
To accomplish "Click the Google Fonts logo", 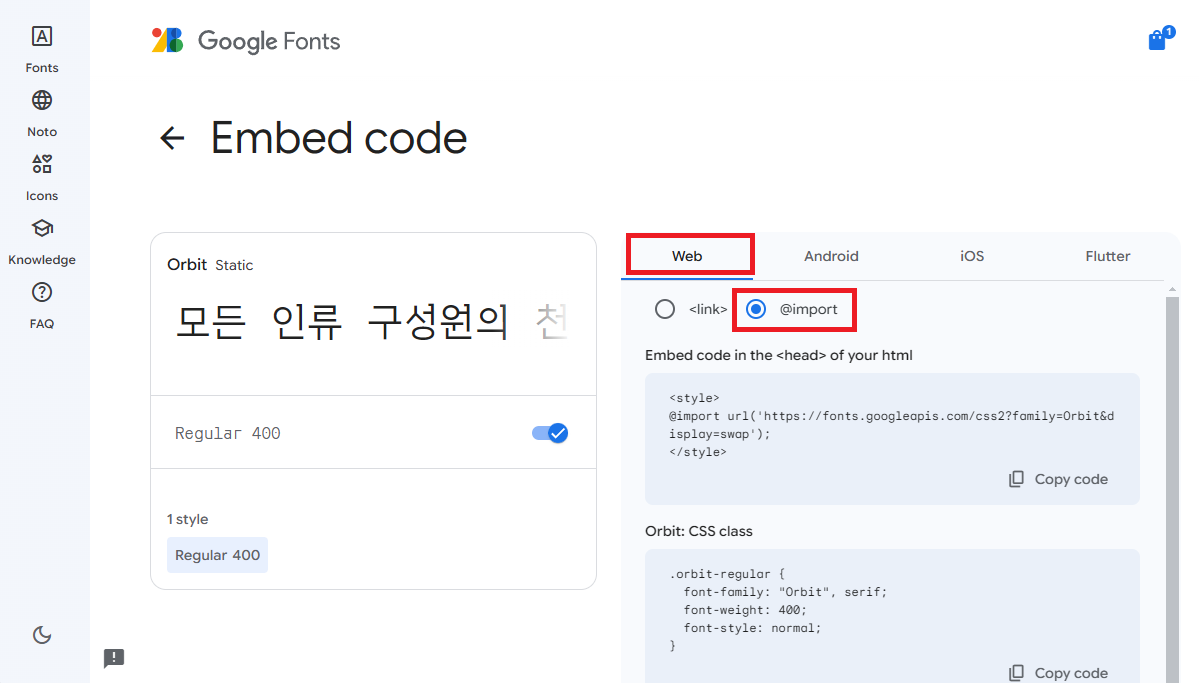I will pos(245,41).
